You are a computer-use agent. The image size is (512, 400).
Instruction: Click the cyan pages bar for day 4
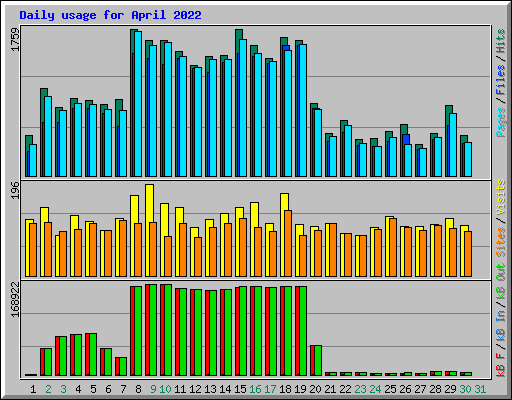pos(78,140)
